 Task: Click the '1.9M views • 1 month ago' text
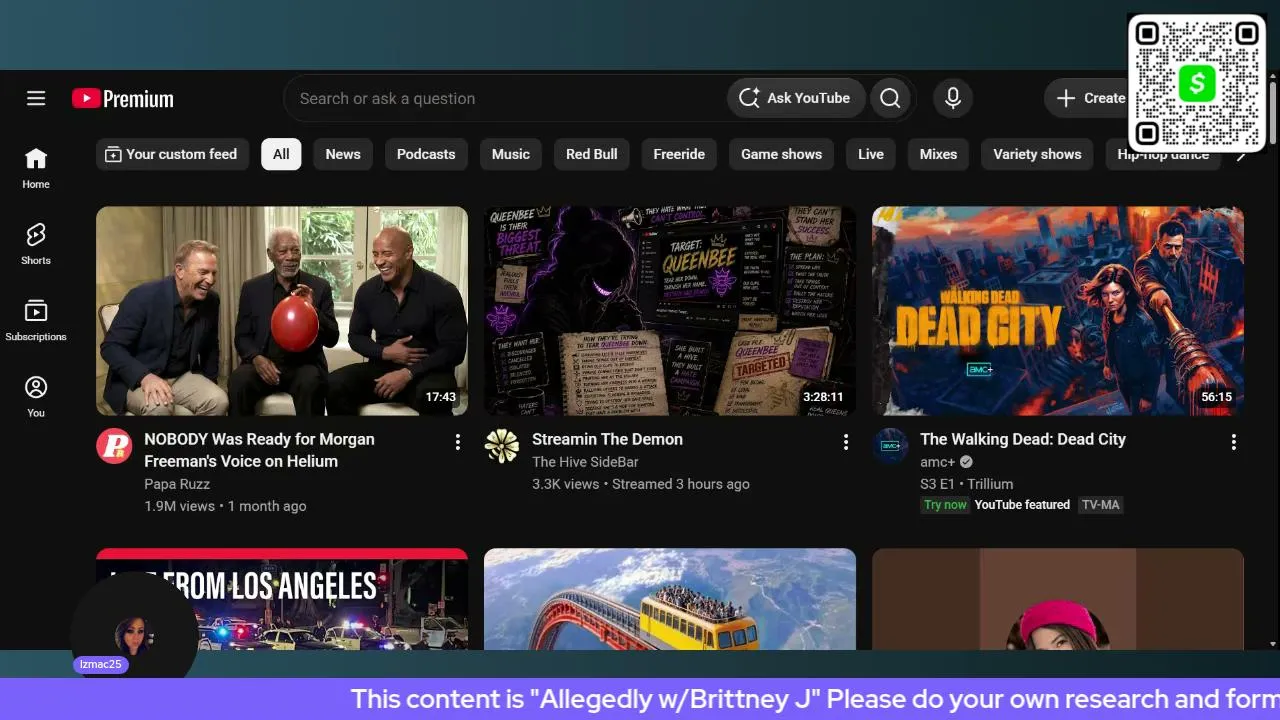pyautogui.click(x=225, y=506)
